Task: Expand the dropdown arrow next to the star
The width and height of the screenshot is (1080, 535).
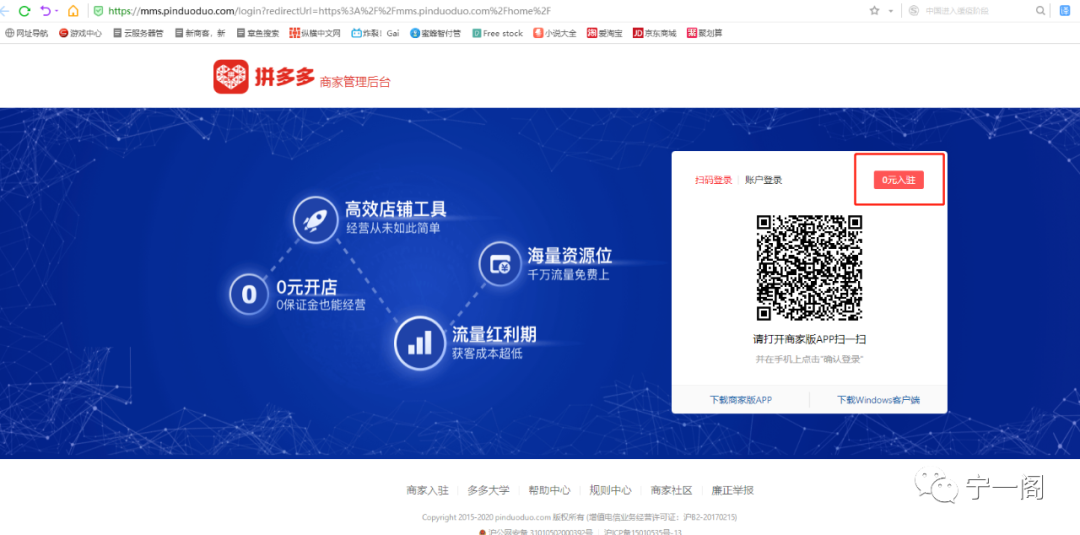Action: pos(891,12)
